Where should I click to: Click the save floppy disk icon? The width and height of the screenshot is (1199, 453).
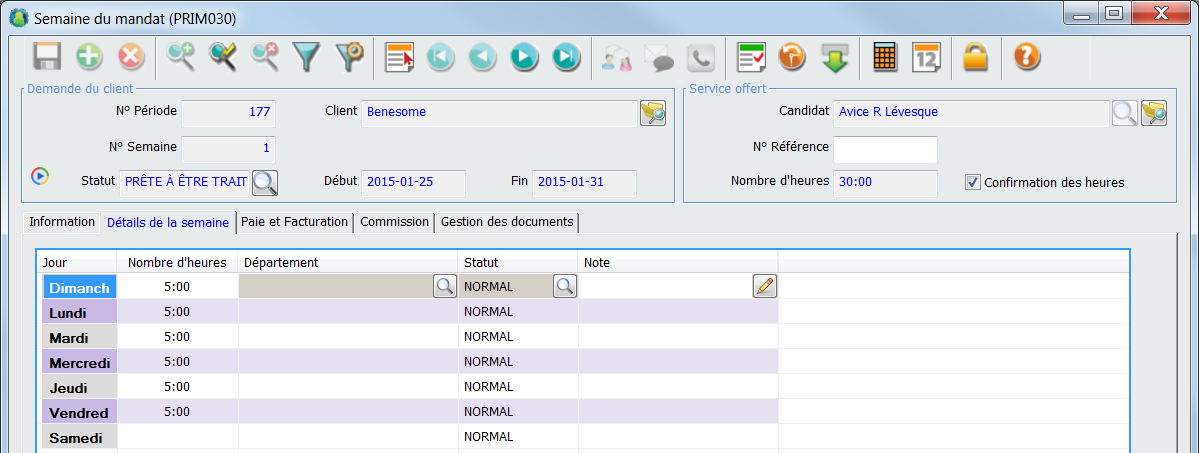pyautogui.click(x=48, y=57)
